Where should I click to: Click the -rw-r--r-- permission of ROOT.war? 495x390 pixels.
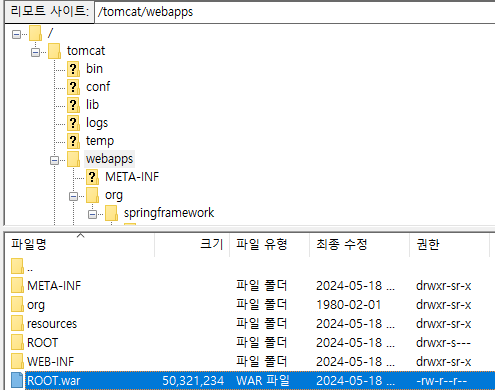[442, 381]
